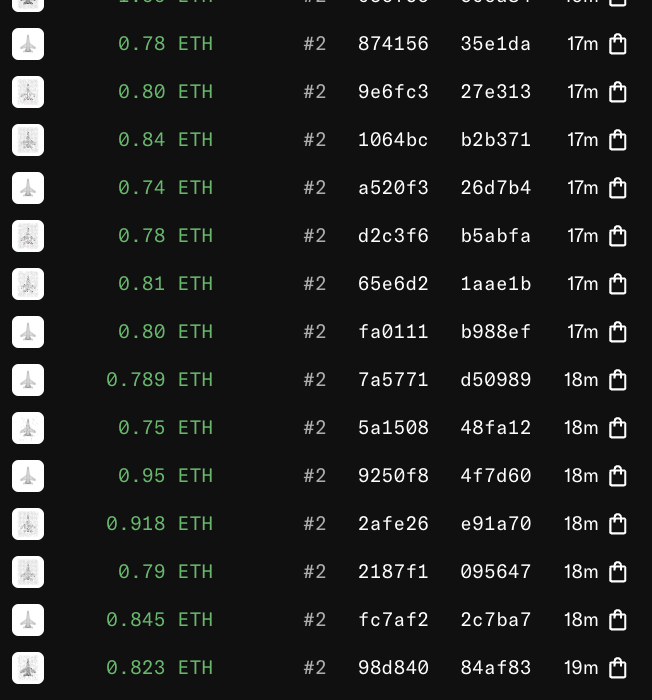Click the 19m timestamp

(x=581, y=668)
